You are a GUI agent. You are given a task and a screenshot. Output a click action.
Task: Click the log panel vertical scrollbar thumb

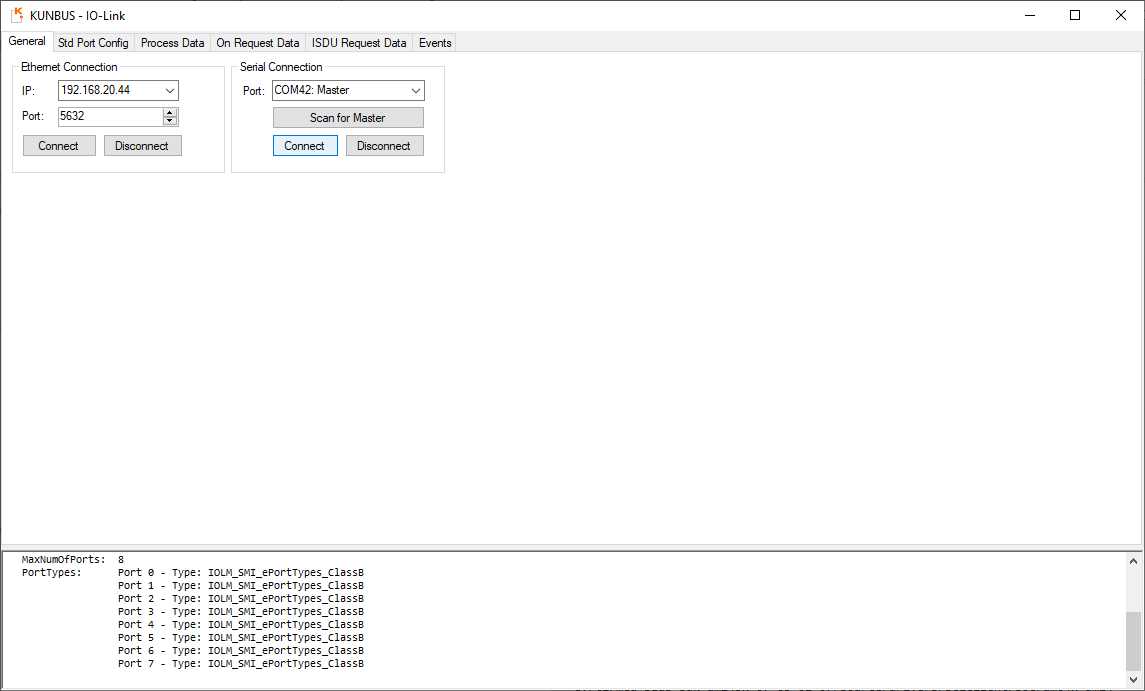pos(1132,640)
